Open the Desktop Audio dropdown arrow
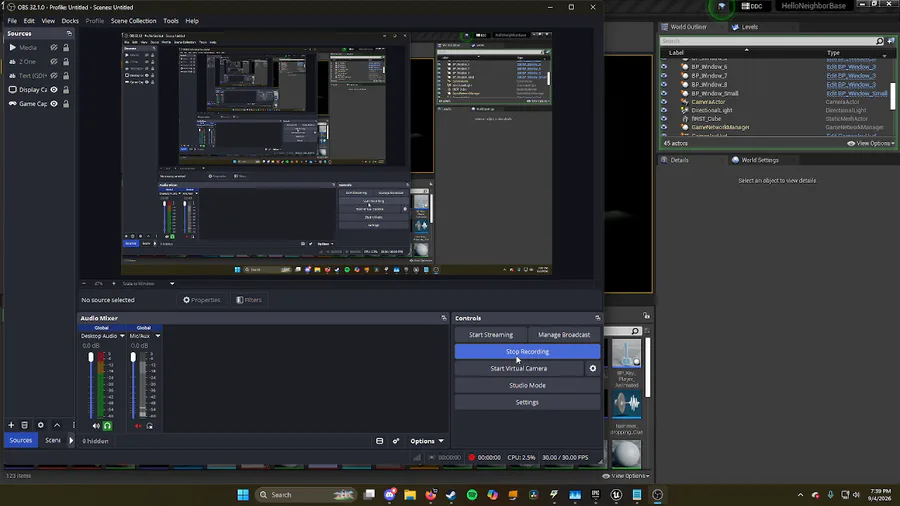This screenshot has width=900, height=506. (x=122, y=336)
